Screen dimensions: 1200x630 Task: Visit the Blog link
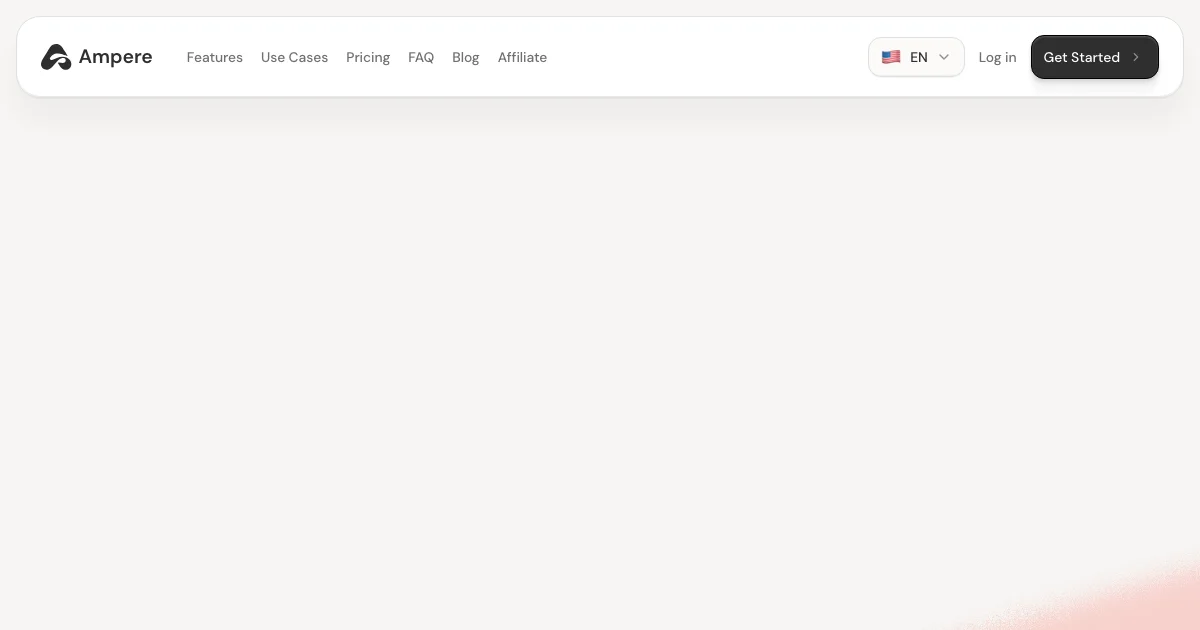point(466,57)
